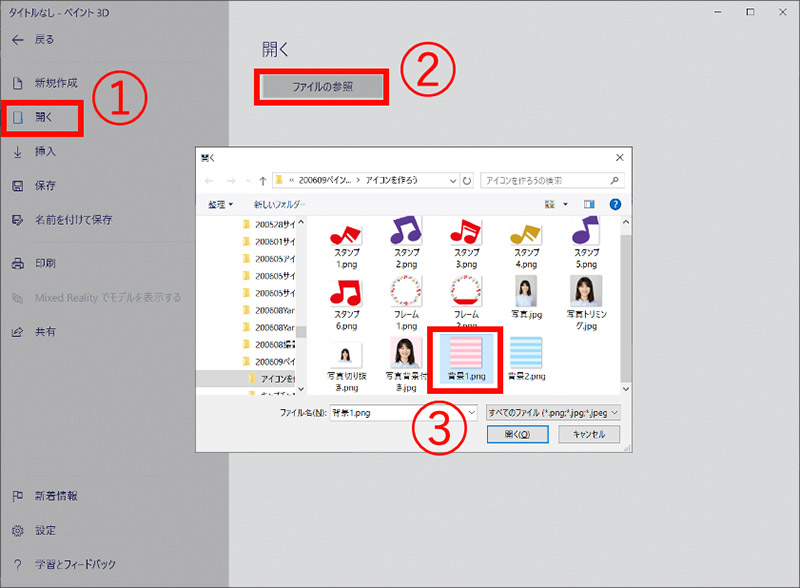
Task: Select the 背景2.png striped thumbnail
Action: coord(526,355)
